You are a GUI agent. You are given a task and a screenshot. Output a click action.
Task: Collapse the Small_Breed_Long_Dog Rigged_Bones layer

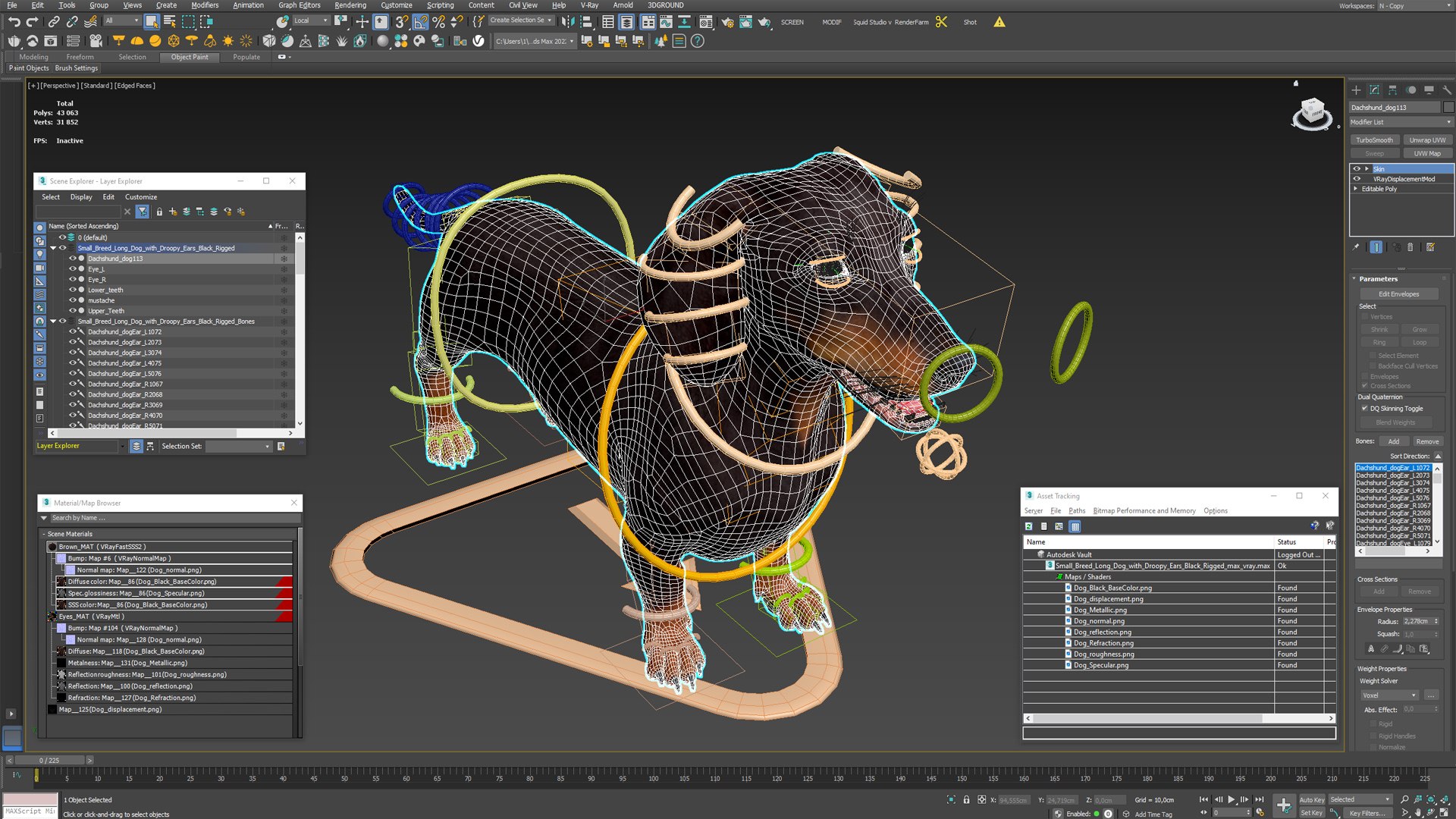[x=53, y=322]
